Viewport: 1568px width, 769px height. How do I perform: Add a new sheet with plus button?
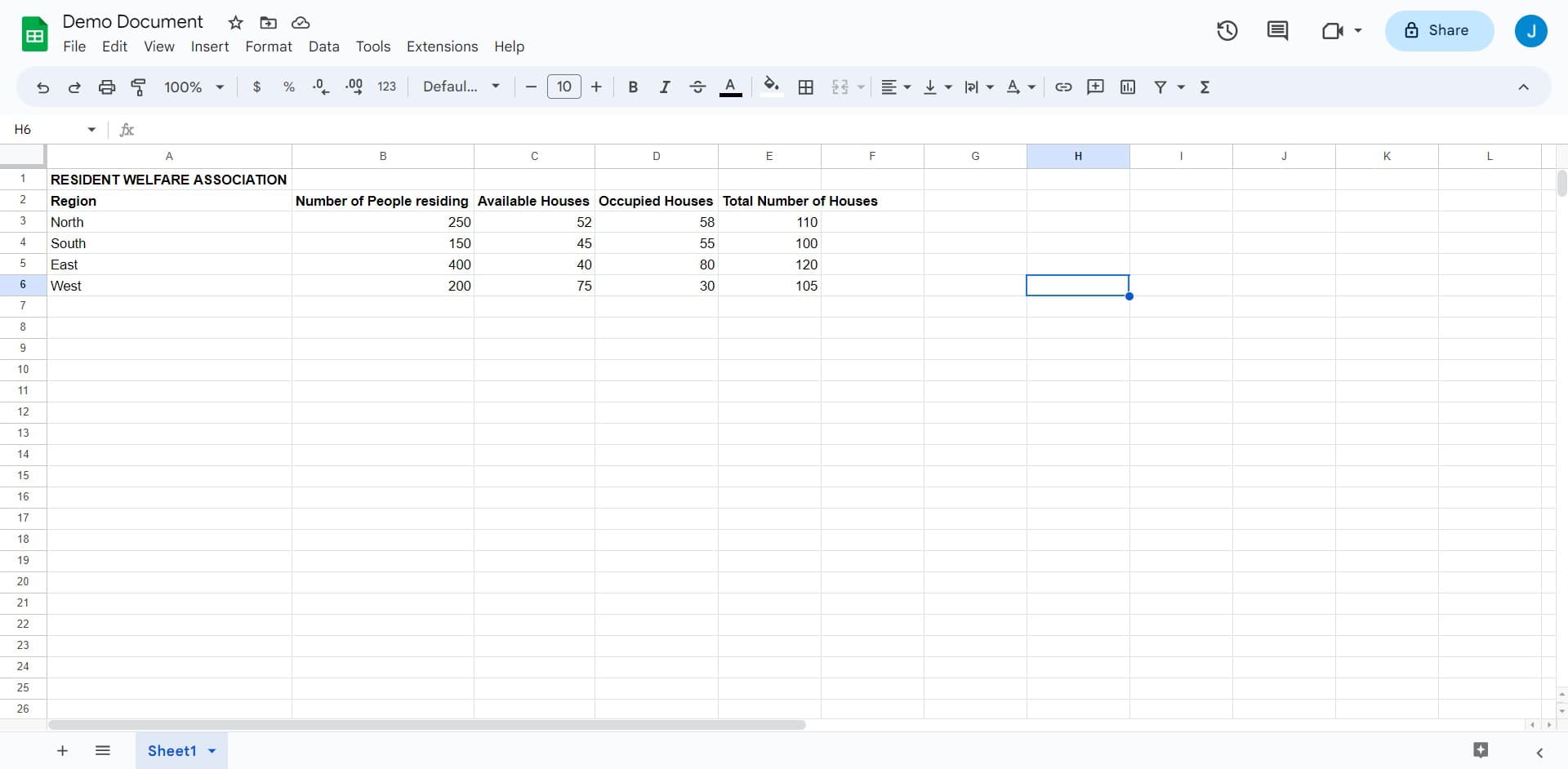(62, 751)
